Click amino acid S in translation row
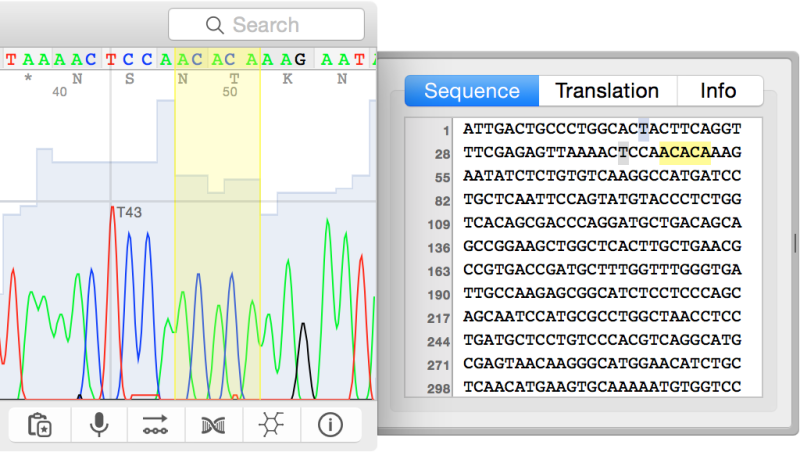The image size is (800, 452). point(130,79)
